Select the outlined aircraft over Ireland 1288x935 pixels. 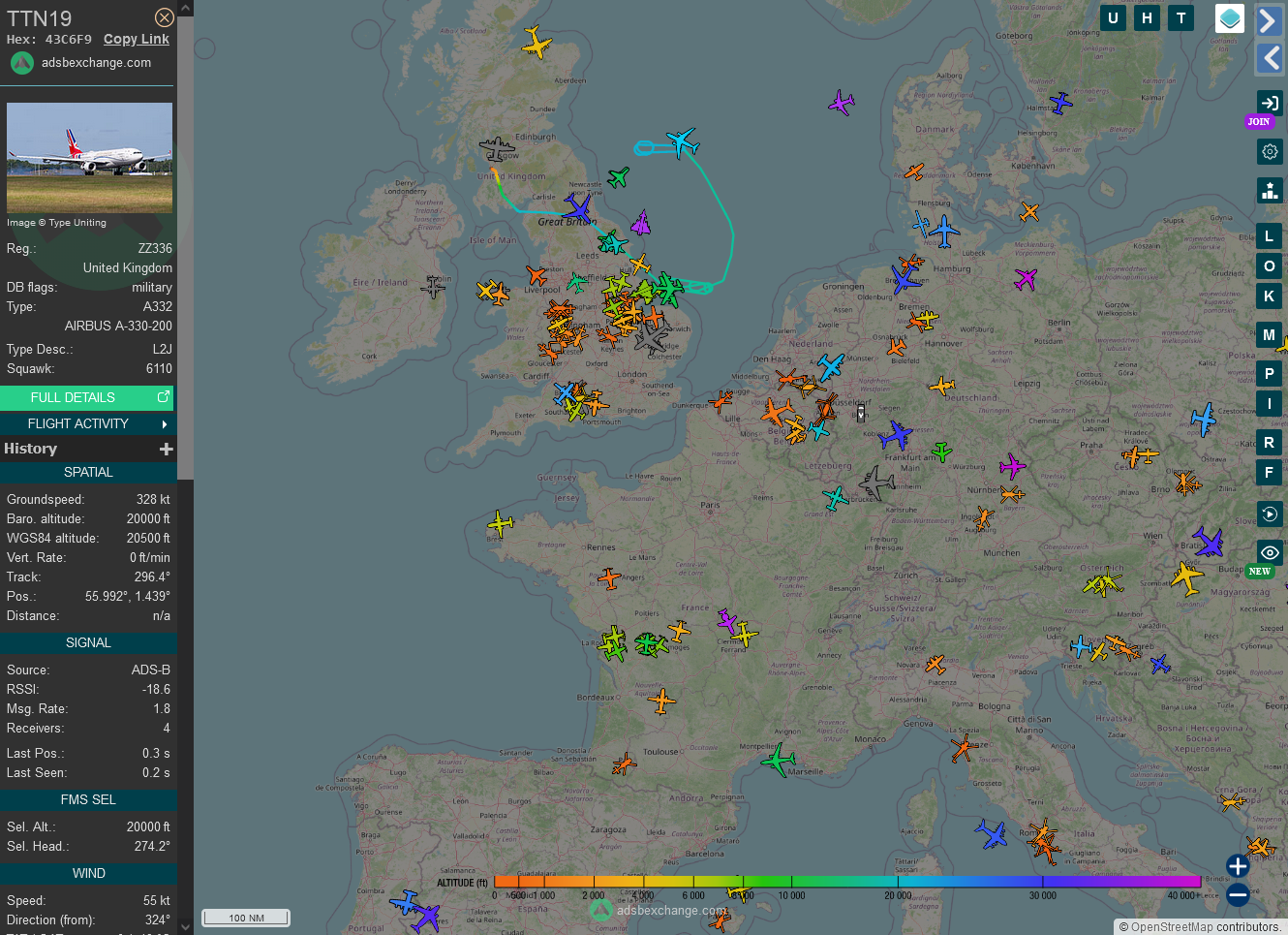click(434, 287)
